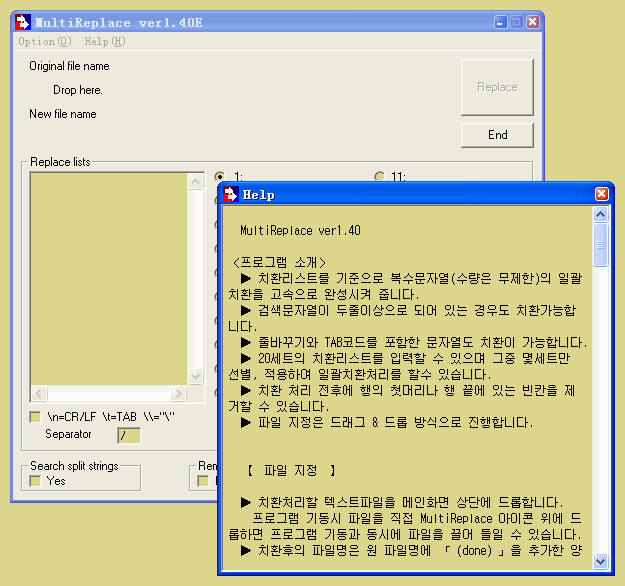
Task: Click the Help window title icon
Action: click(x=230, y=194)
